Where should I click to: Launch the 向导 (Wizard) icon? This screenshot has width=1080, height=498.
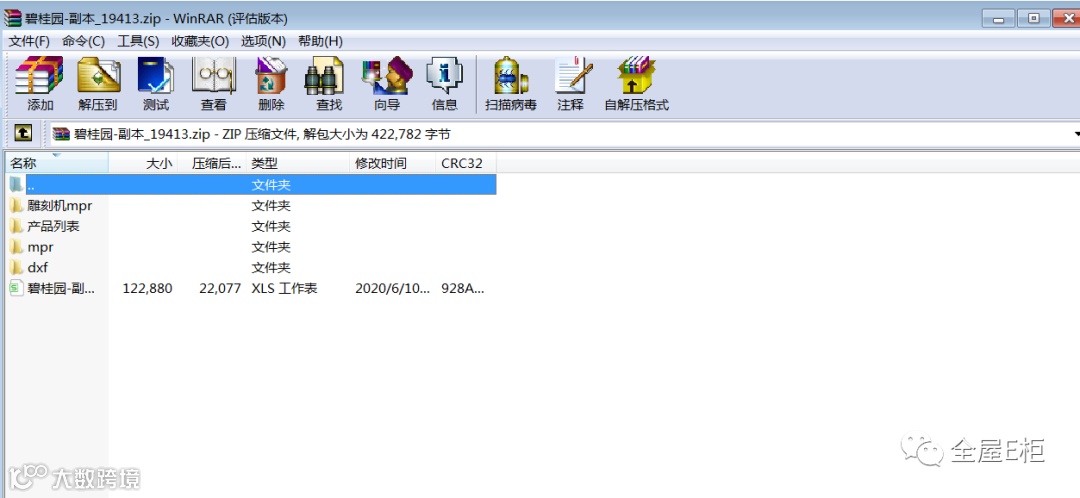[387, 75]
